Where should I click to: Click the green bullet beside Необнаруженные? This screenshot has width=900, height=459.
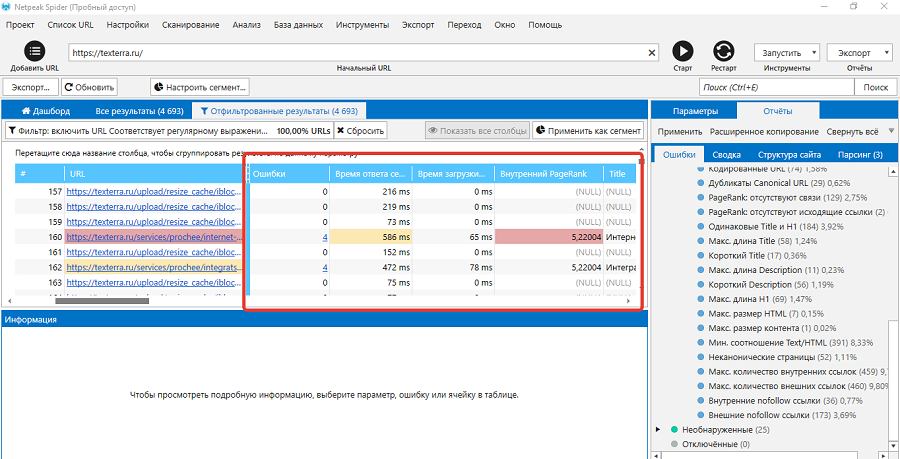coord(674,429)
